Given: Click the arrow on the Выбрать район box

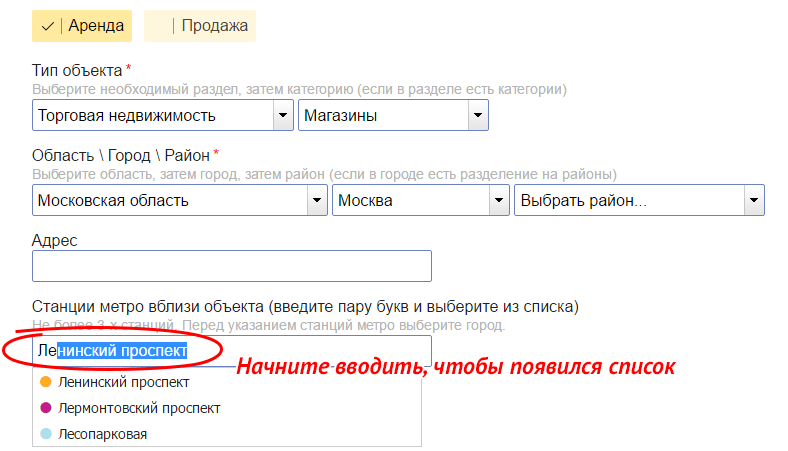Looking at the screenshot, I should [x=755, y=201].
